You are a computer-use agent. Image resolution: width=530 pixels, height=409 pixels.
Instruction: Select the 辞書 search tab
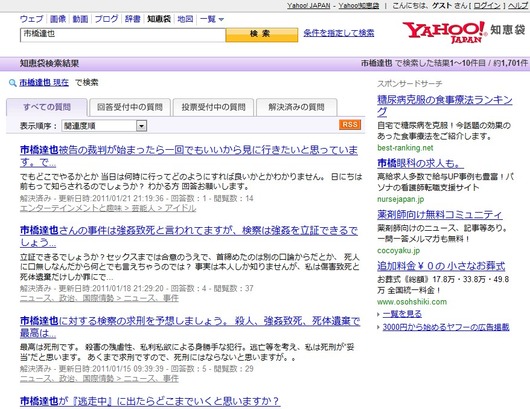coord(132,19)
